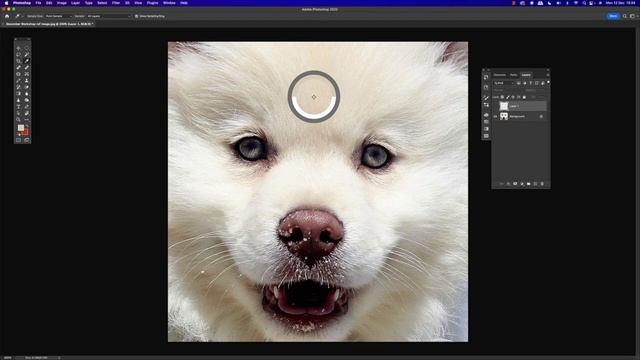Open Sample layers dropdown in options bar
640x360 pixels.
(109, 16)
